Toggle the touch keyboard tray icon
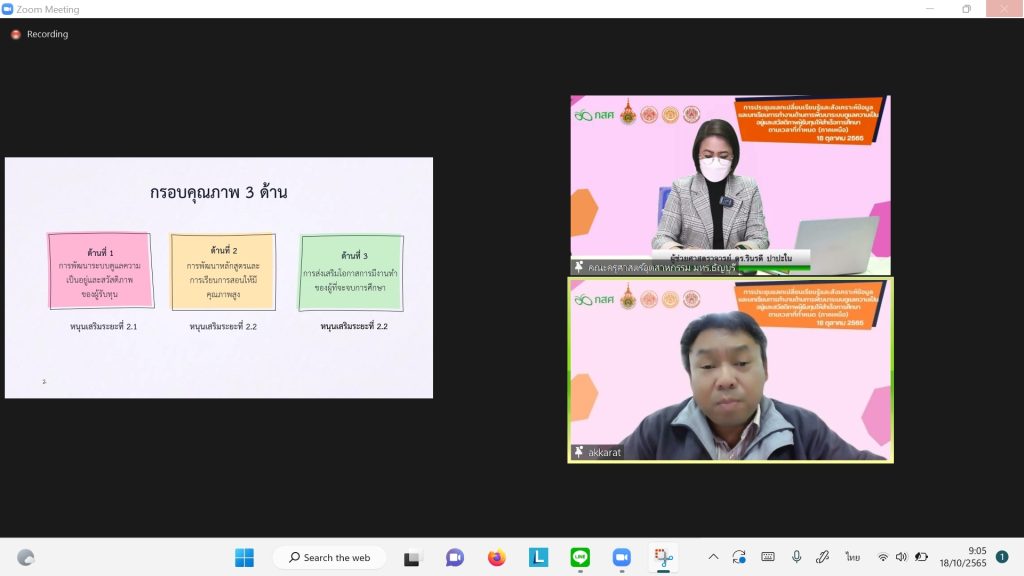 point(768,557)
